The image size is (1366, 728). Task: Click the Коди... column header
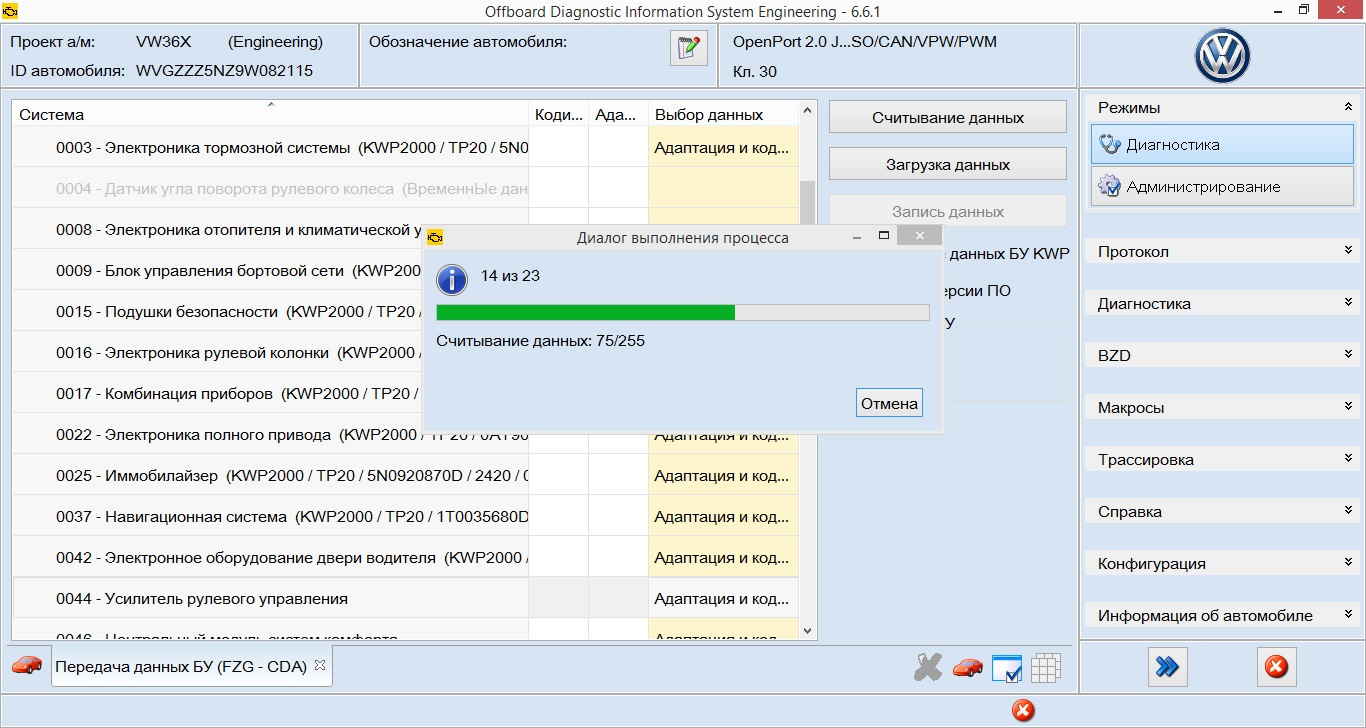(559, 114)
